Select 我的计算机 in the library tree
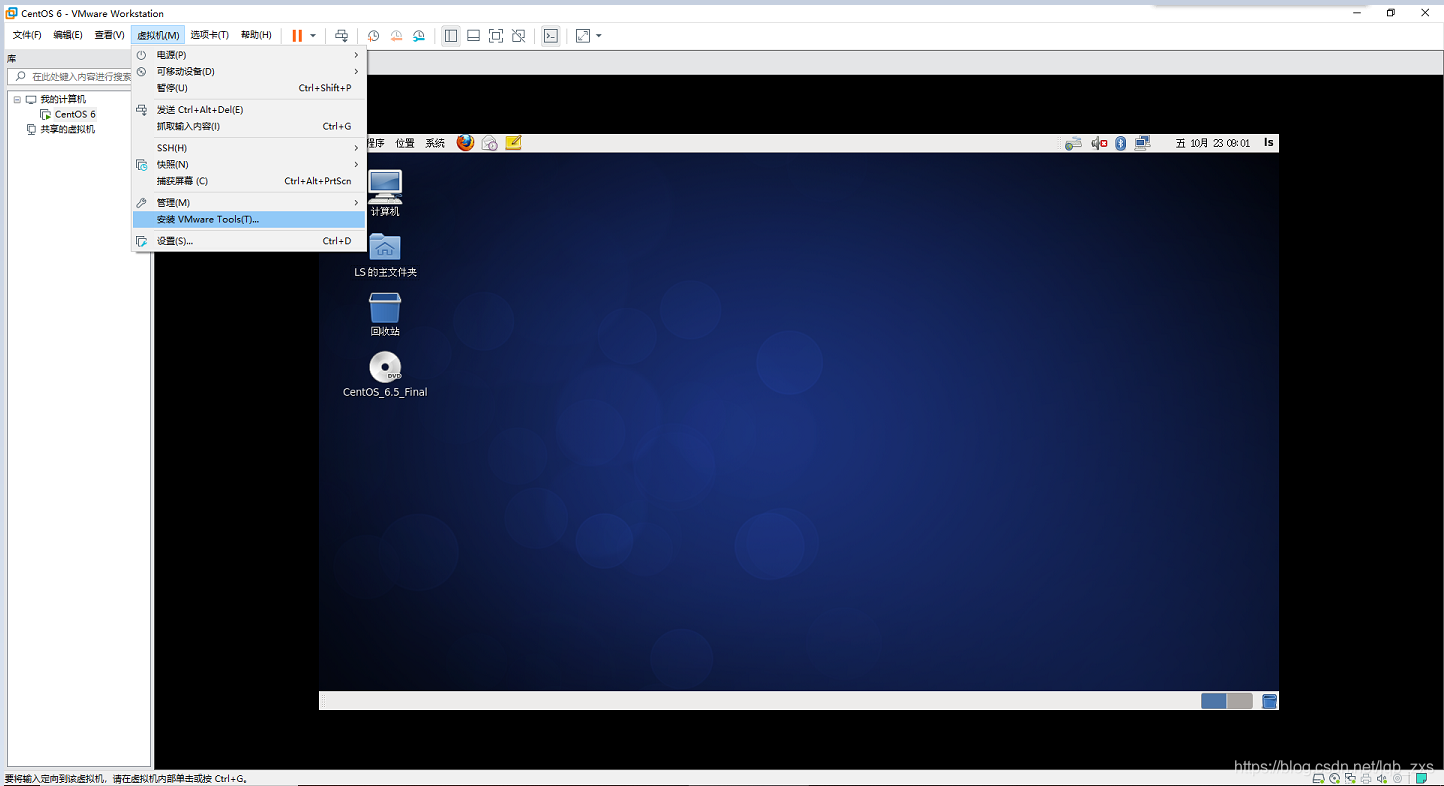 click(63, 99)
